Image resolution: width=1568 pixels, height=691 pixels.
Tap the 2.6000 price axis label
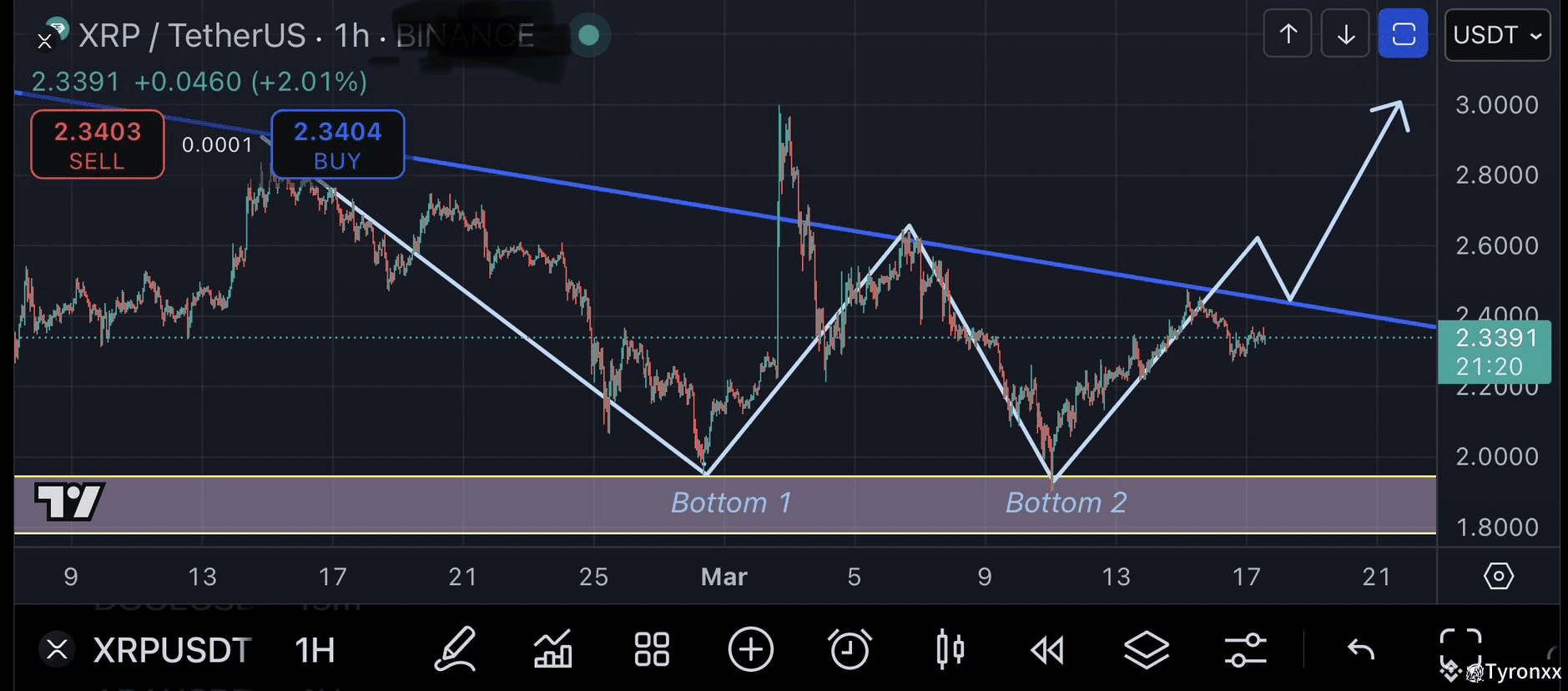(x=1497, y=246)
